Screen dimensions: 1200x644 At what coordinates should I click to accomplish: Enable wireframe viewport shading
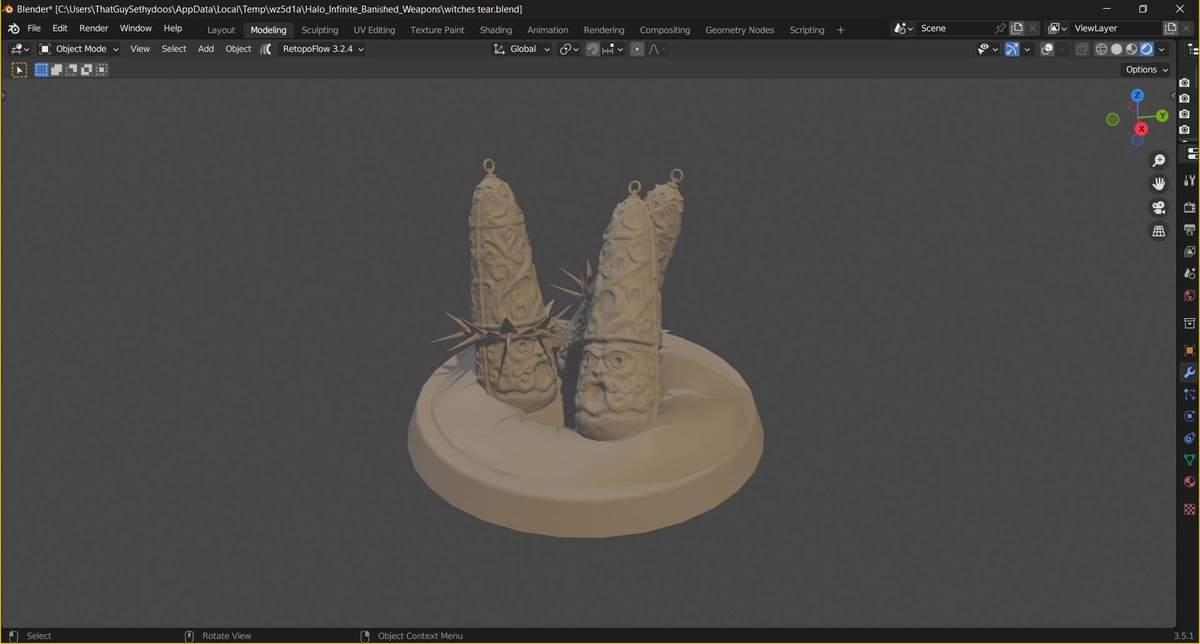(1102, 49)
